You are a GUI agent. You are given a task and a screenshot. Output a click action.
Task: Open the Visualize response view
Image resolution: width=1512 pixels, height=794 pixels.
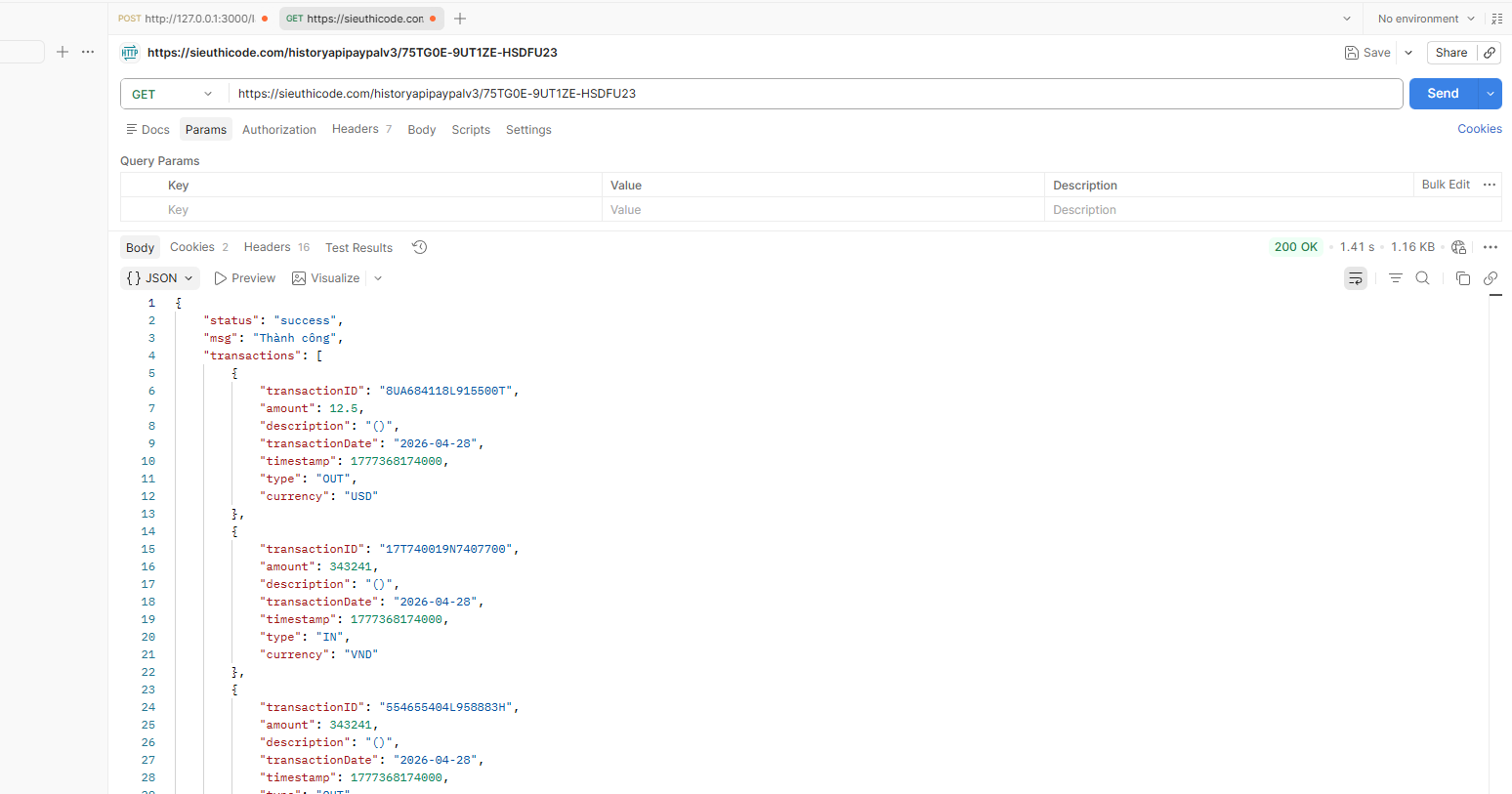(x=326, y=278)
